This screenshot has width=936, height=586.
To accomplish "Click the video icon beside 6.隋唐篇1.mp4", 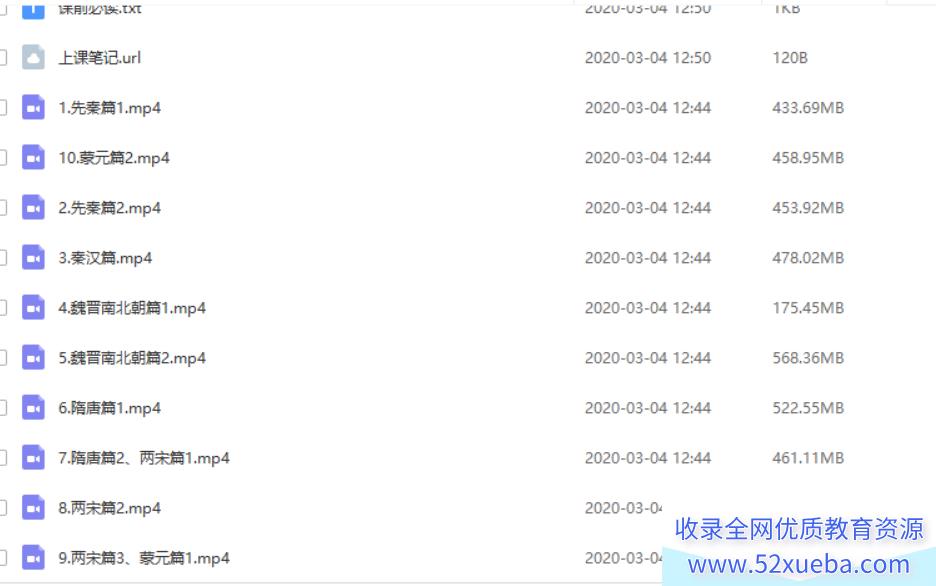I will [x=33, y=408].
